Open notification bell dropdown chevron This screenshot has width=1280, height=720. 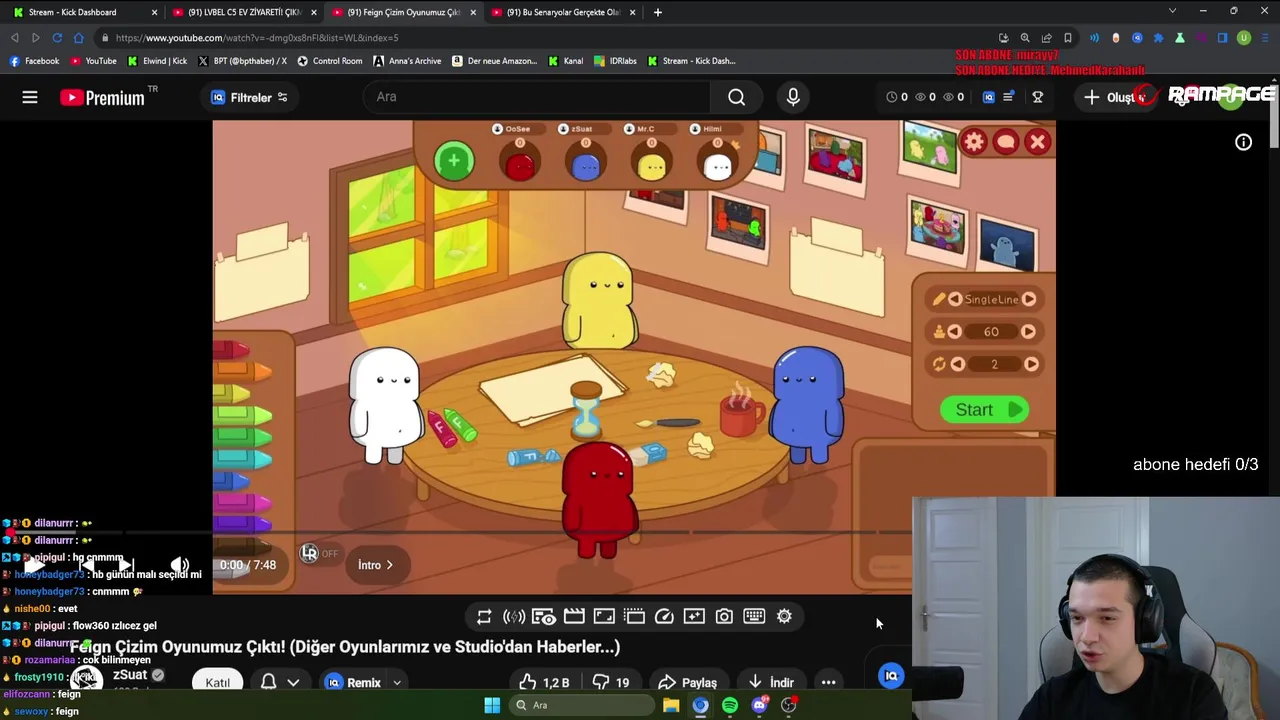click(x=293, y=682)
